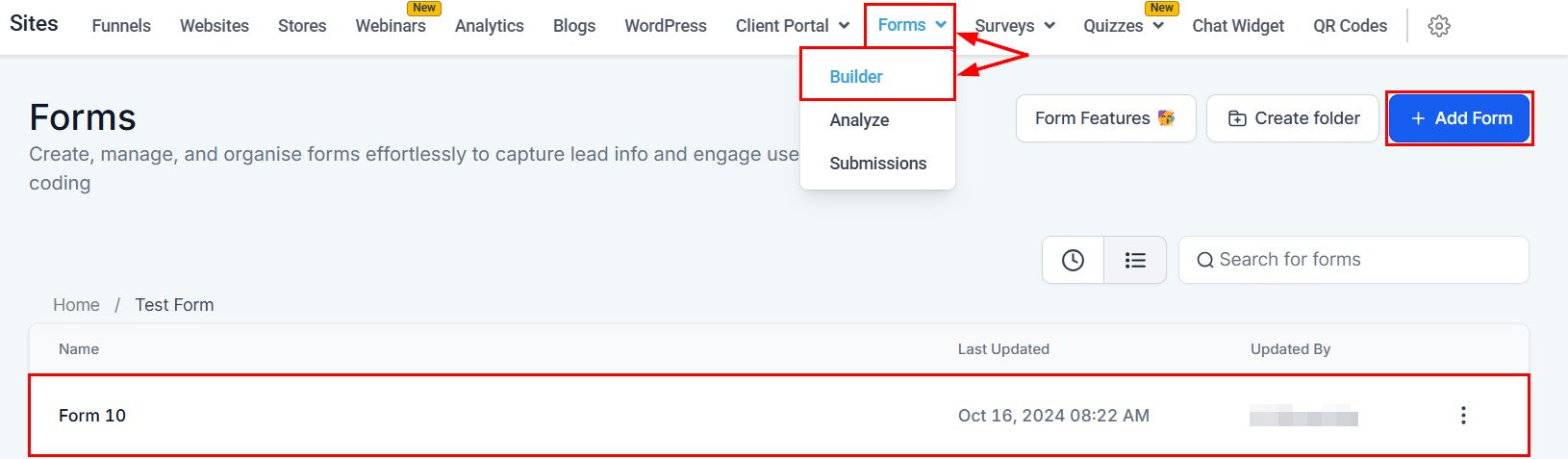The width and height of the screenshot is (1568, 459).
Task: Expand the Client Portal dropdown
Action: 792,26
